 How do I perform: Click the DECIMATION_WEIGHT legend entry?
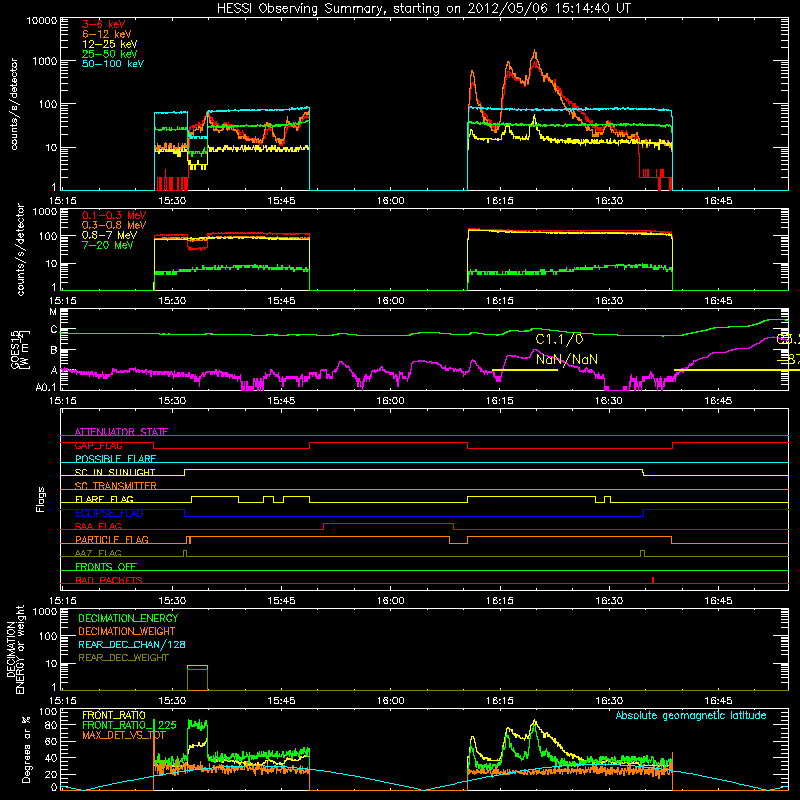[x=127, y=631]
